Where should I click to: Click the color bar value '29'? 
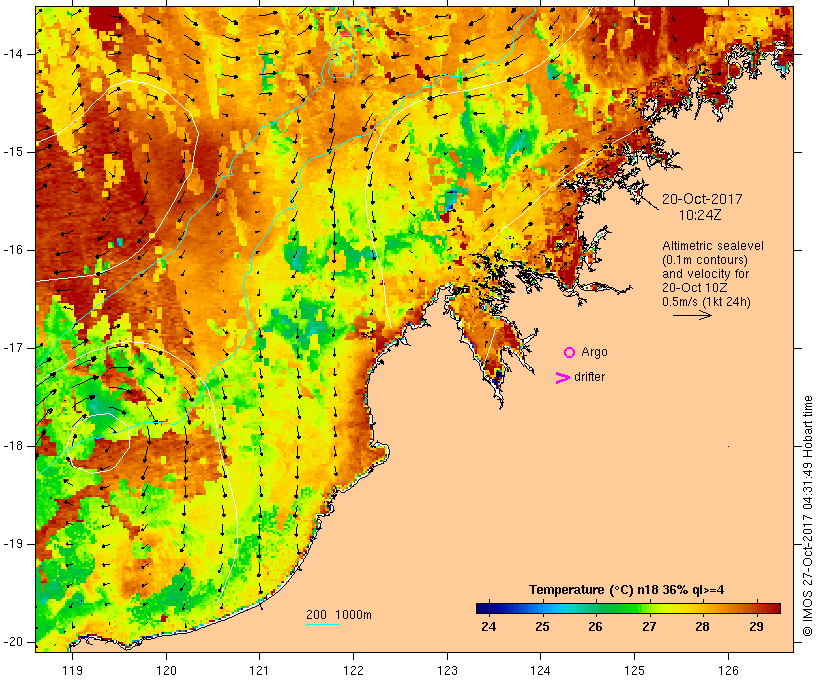point(756,627)
